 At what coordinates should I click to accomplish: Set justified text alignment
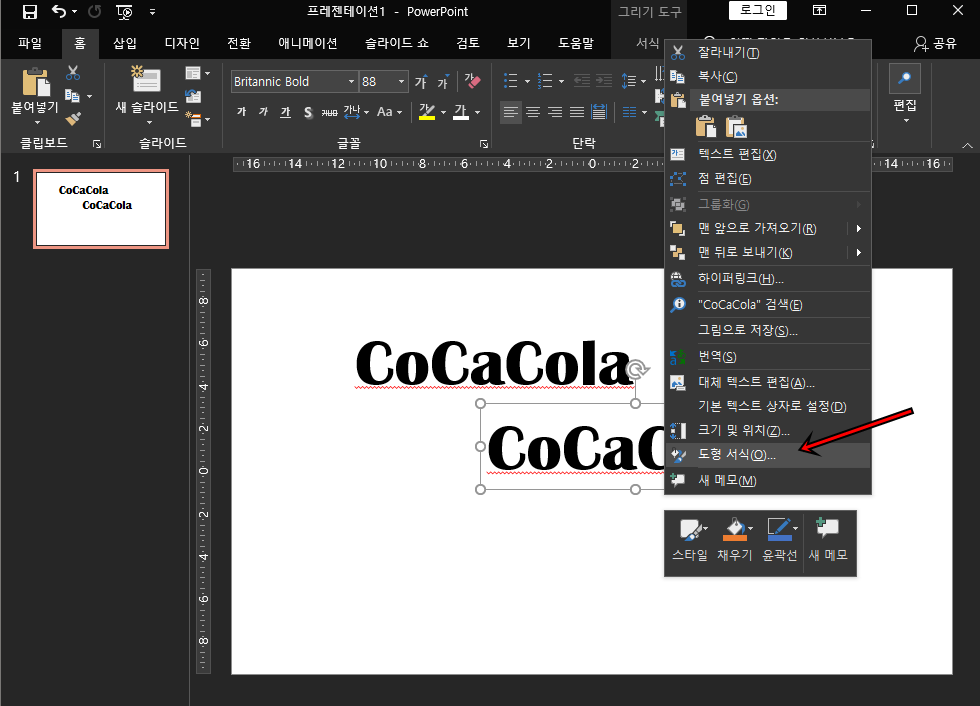click(577, 112)
